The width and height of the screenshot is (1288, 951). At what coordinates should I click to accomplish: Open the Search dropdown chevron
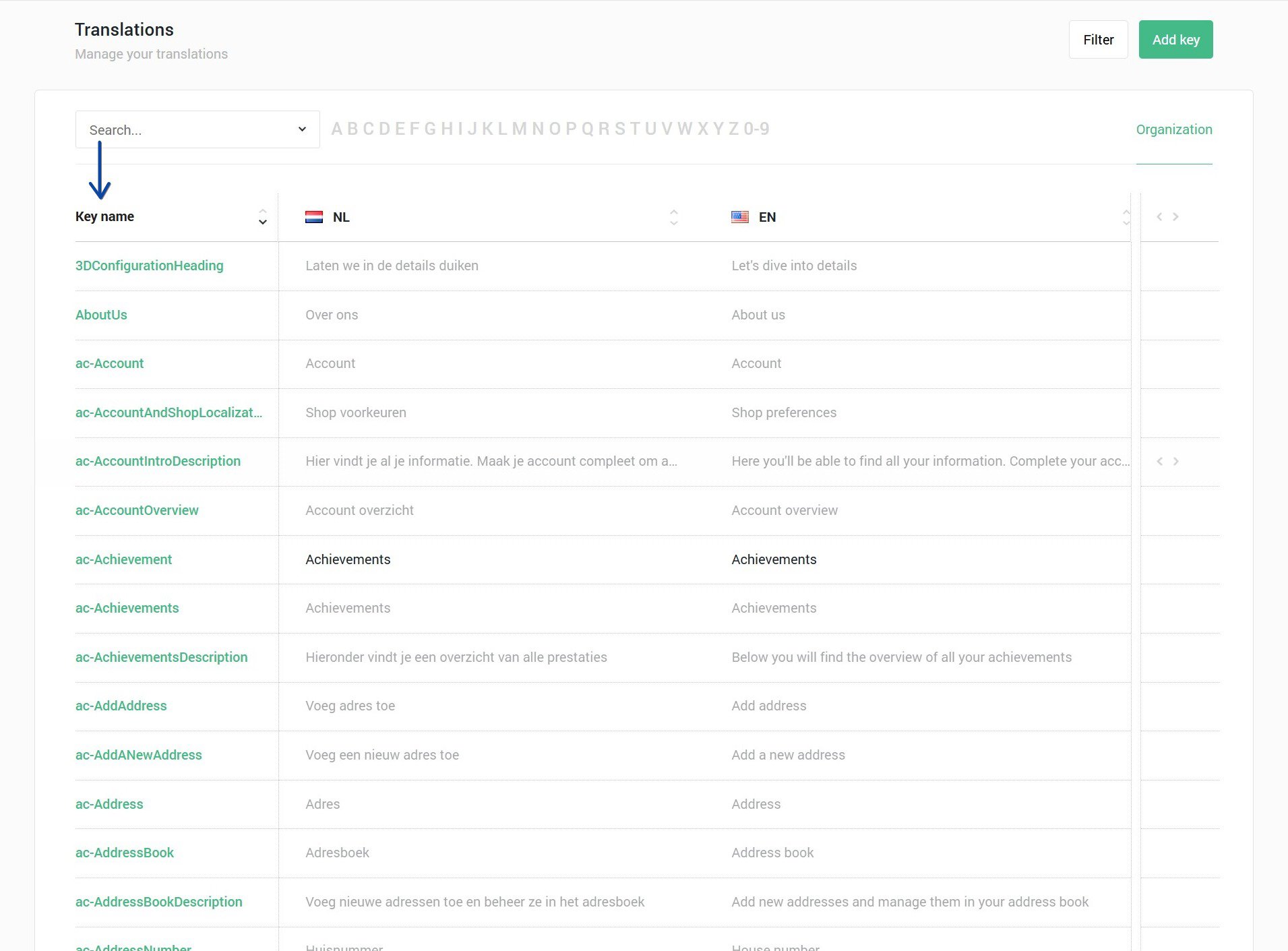(302, 129)
